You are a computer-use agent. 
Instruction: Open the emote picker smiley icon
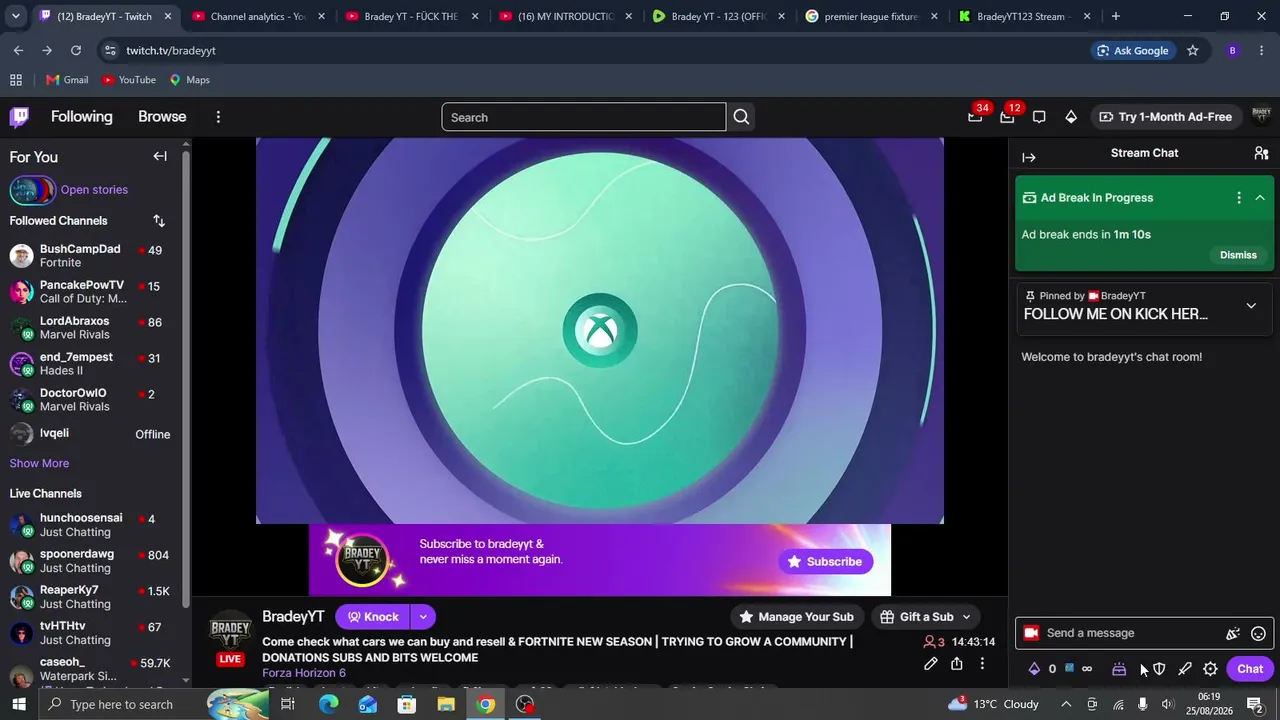point(1259,633)
